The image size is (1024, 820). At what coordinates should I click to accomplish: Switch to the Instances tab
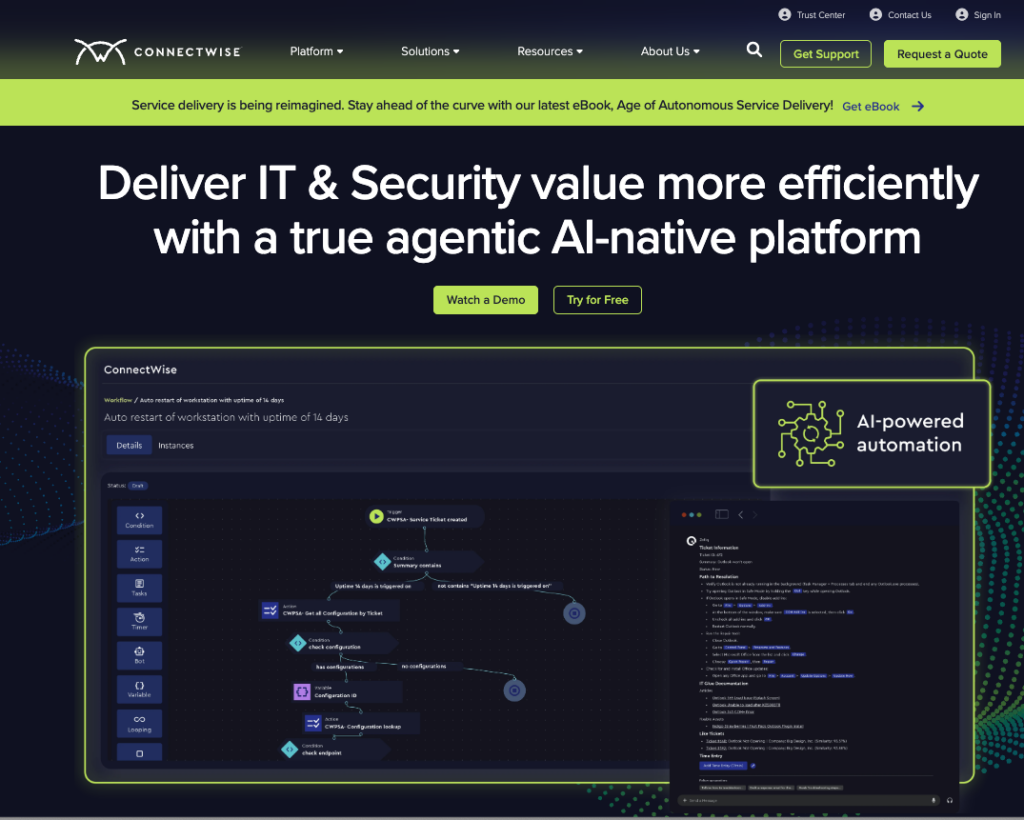coord(176,445)
